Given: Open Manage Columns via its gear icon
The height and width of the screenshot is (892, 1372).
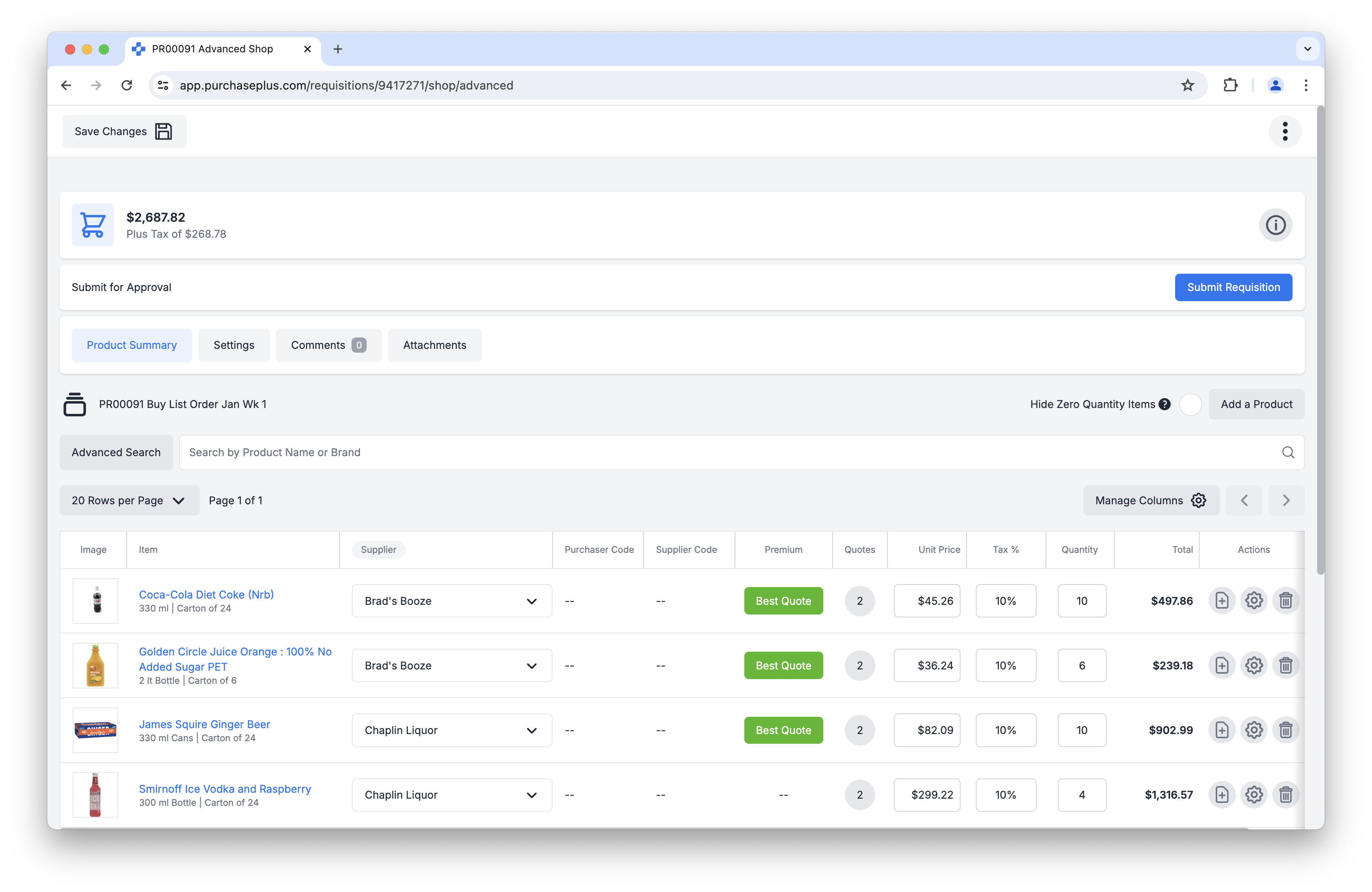Looking at the screenshot, I should [x=1198, y=500].
